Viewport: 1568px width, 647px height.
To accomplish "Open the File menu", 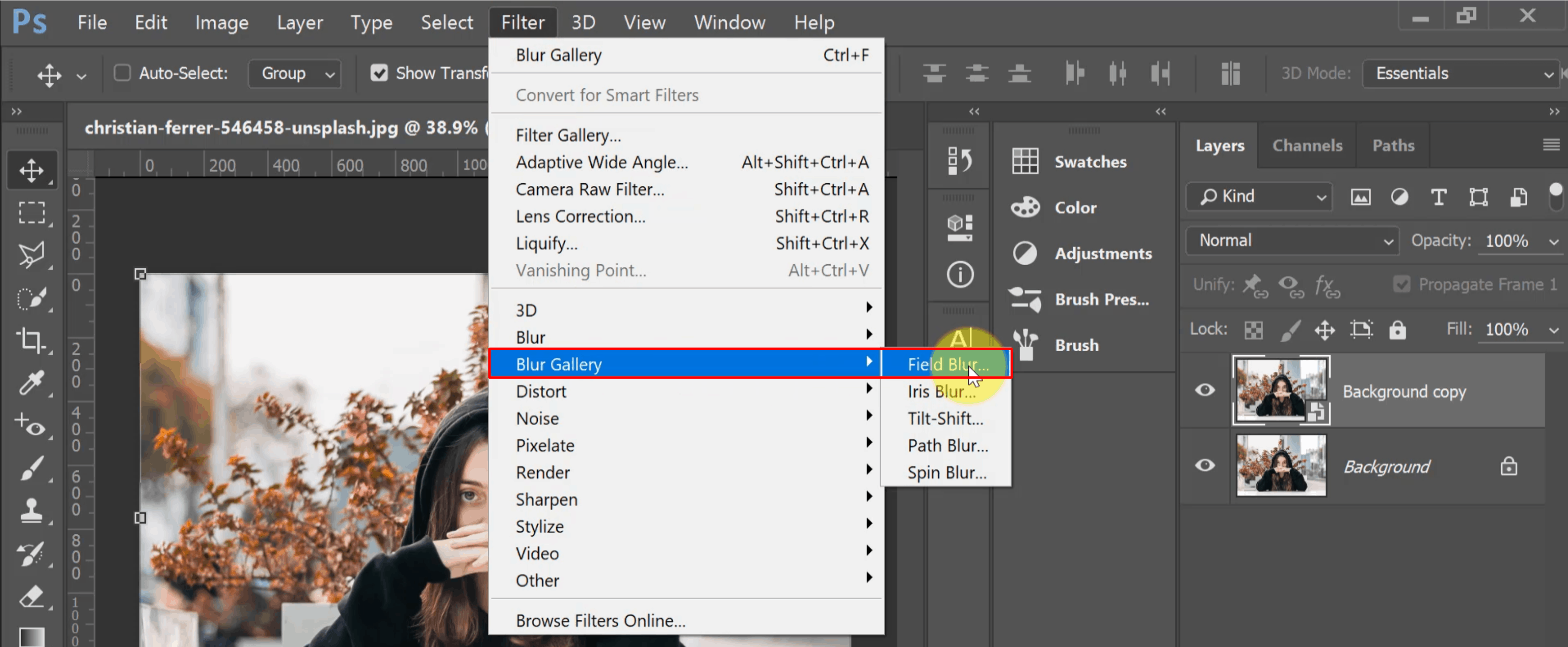I will tap(92, 22).
